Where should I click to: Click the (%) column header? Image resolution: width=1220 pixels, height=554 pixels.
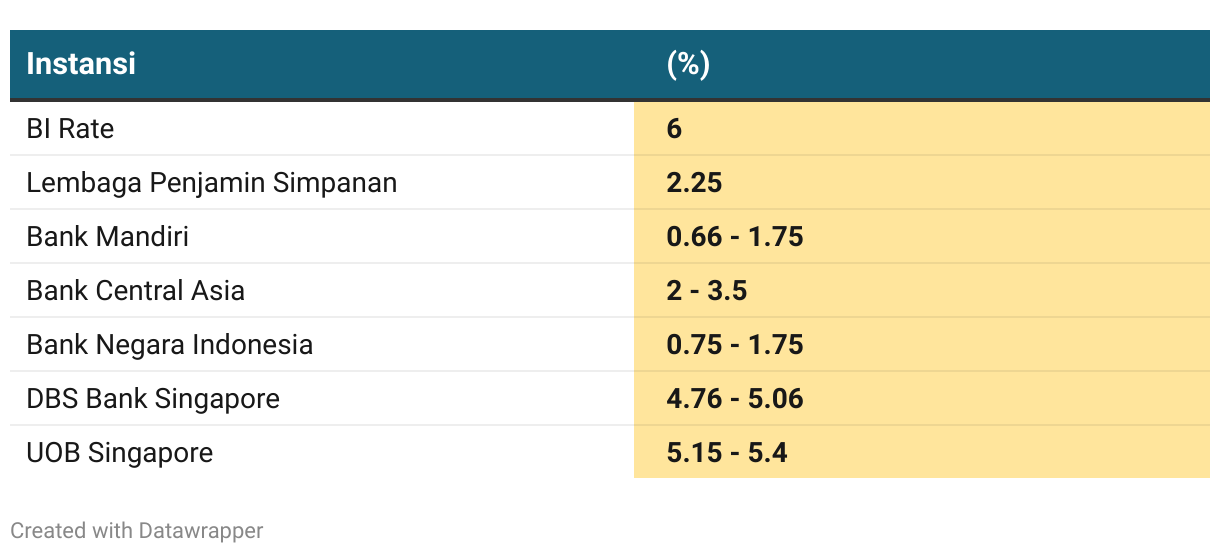(x=688, y=64)
